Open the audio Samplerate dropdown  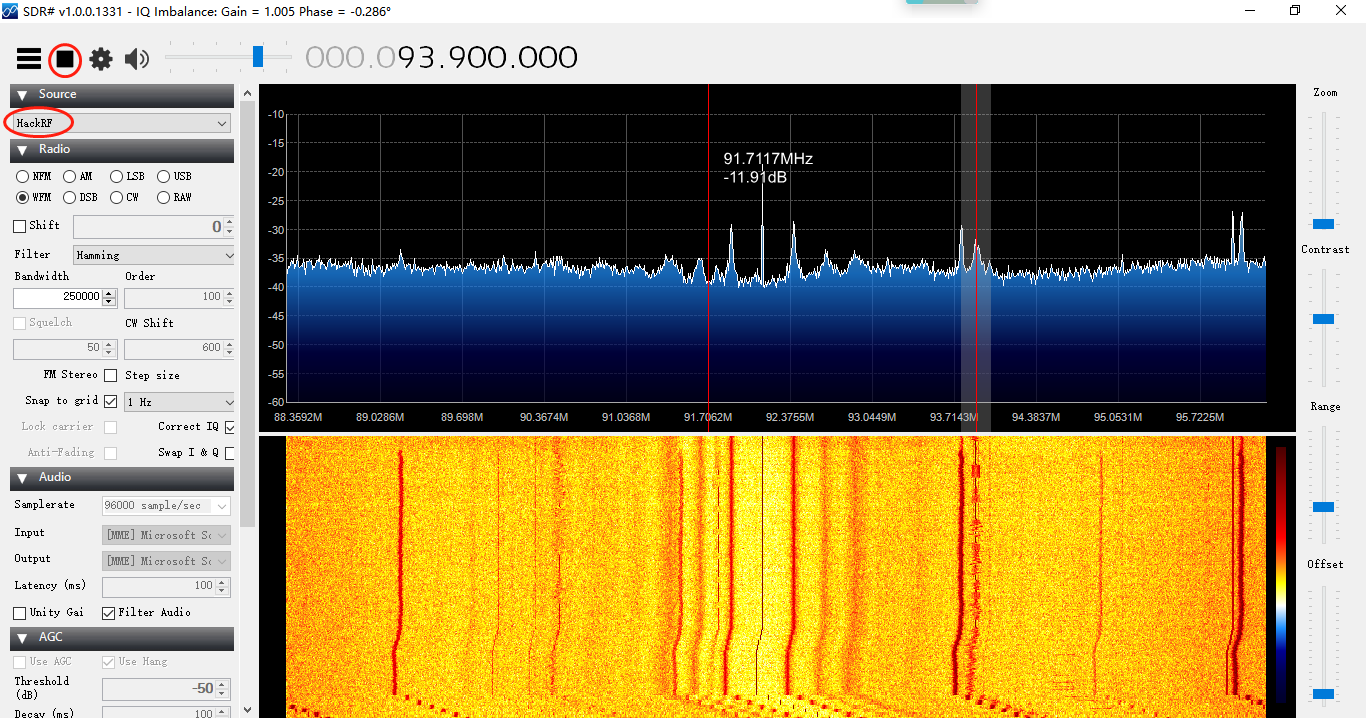(166, 505)
